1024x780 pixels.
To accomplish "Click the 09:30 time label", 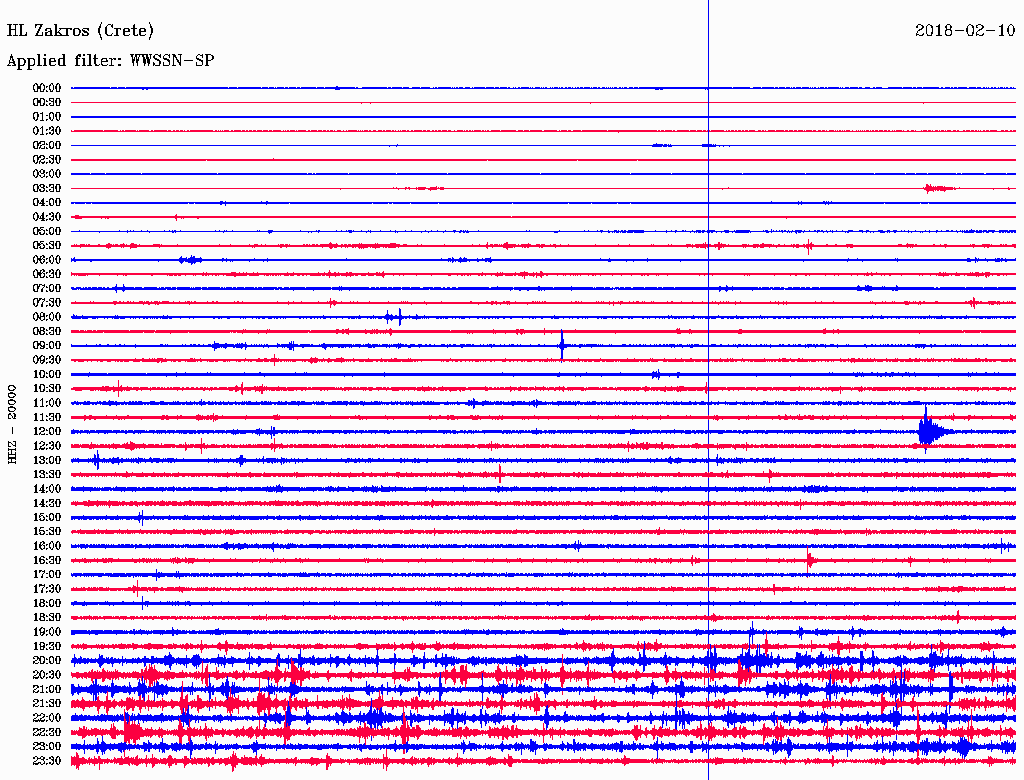I will tap(47, 360).
